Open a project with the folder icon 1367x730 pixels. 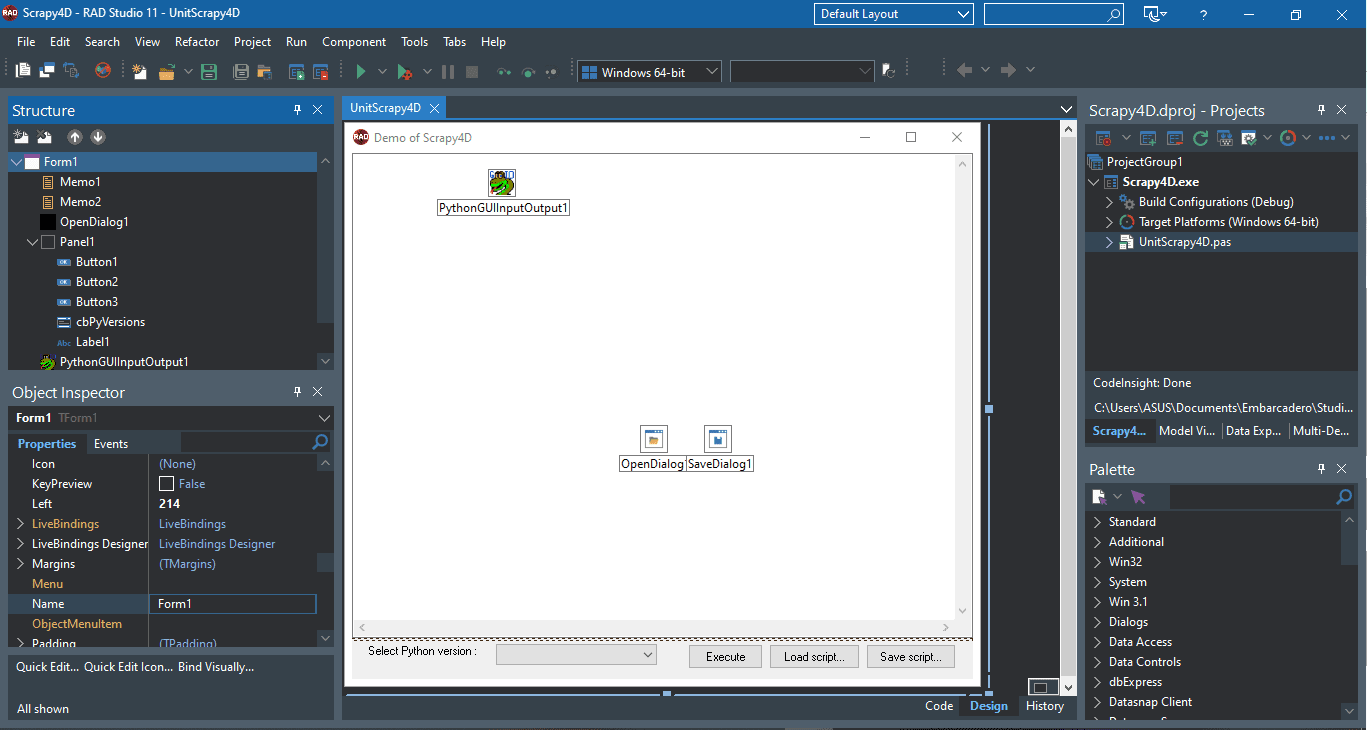(x=166, y=71)
